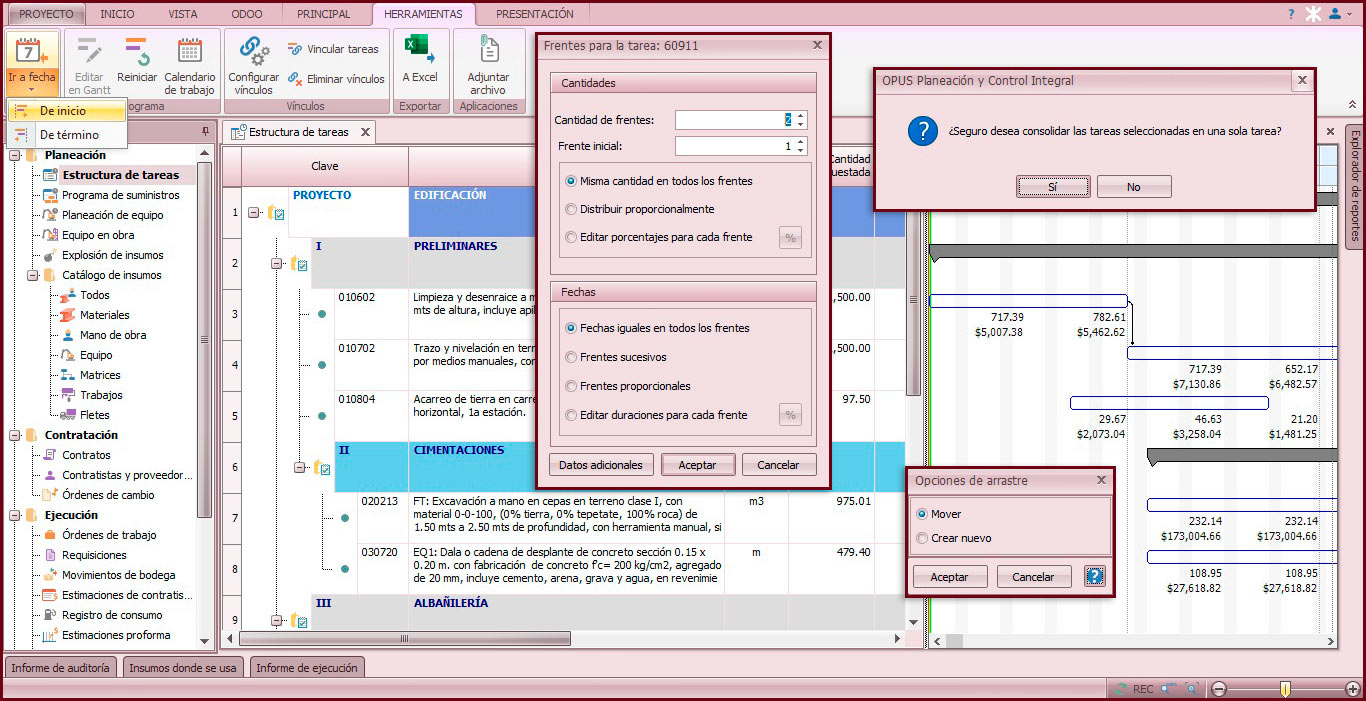Viewport: 1366px width, 701px height.
Task: Select Fletes in the insumos tree
Action: pos(95,415)
